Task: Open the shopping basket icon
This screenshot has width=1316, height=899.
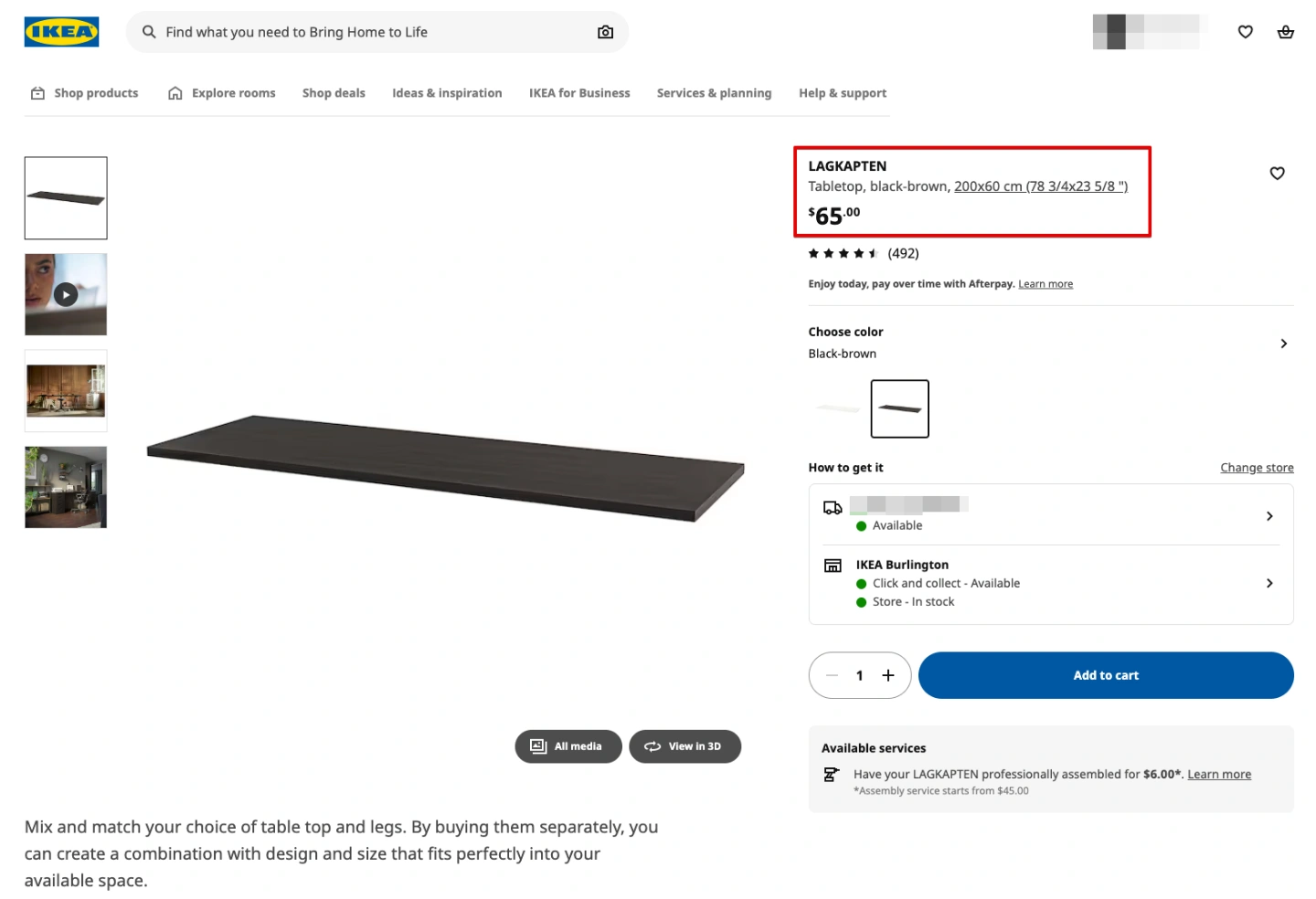Action: 1285,32
